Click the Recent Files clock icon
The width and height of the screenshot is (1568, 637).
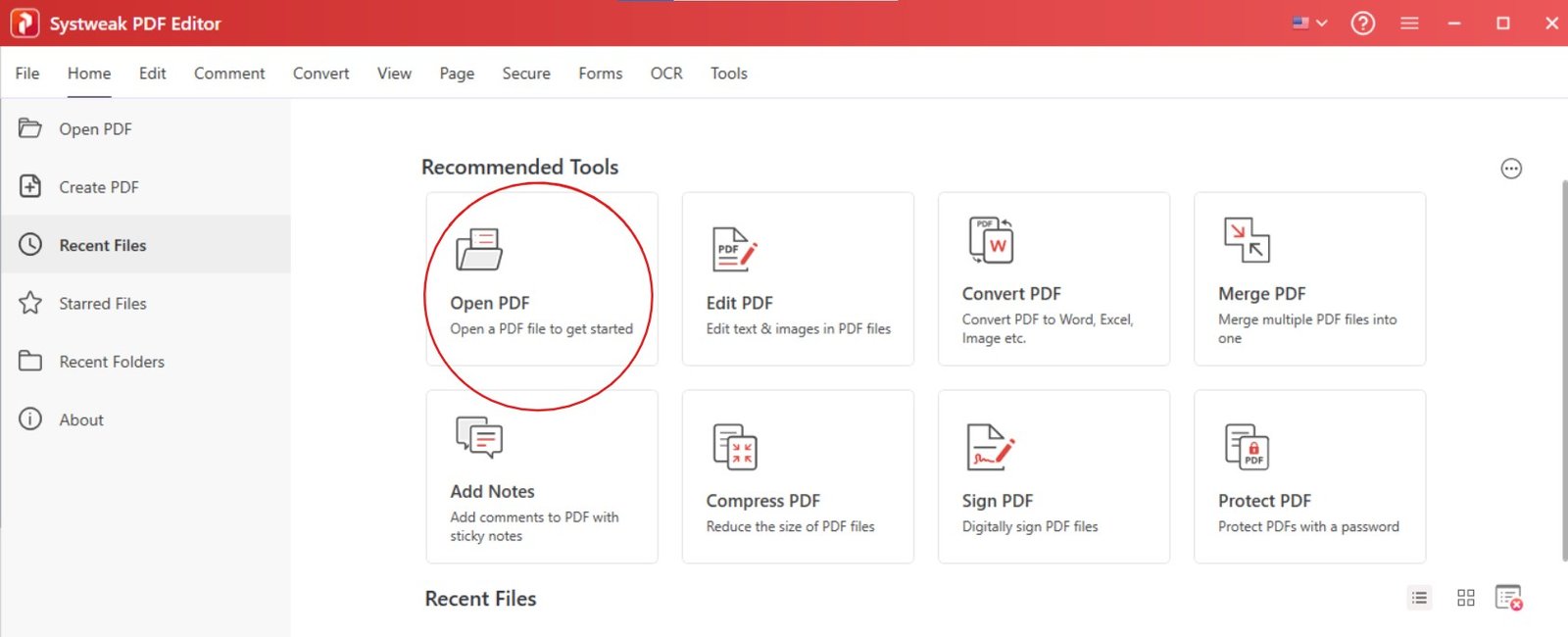click(x=30, y=244)
